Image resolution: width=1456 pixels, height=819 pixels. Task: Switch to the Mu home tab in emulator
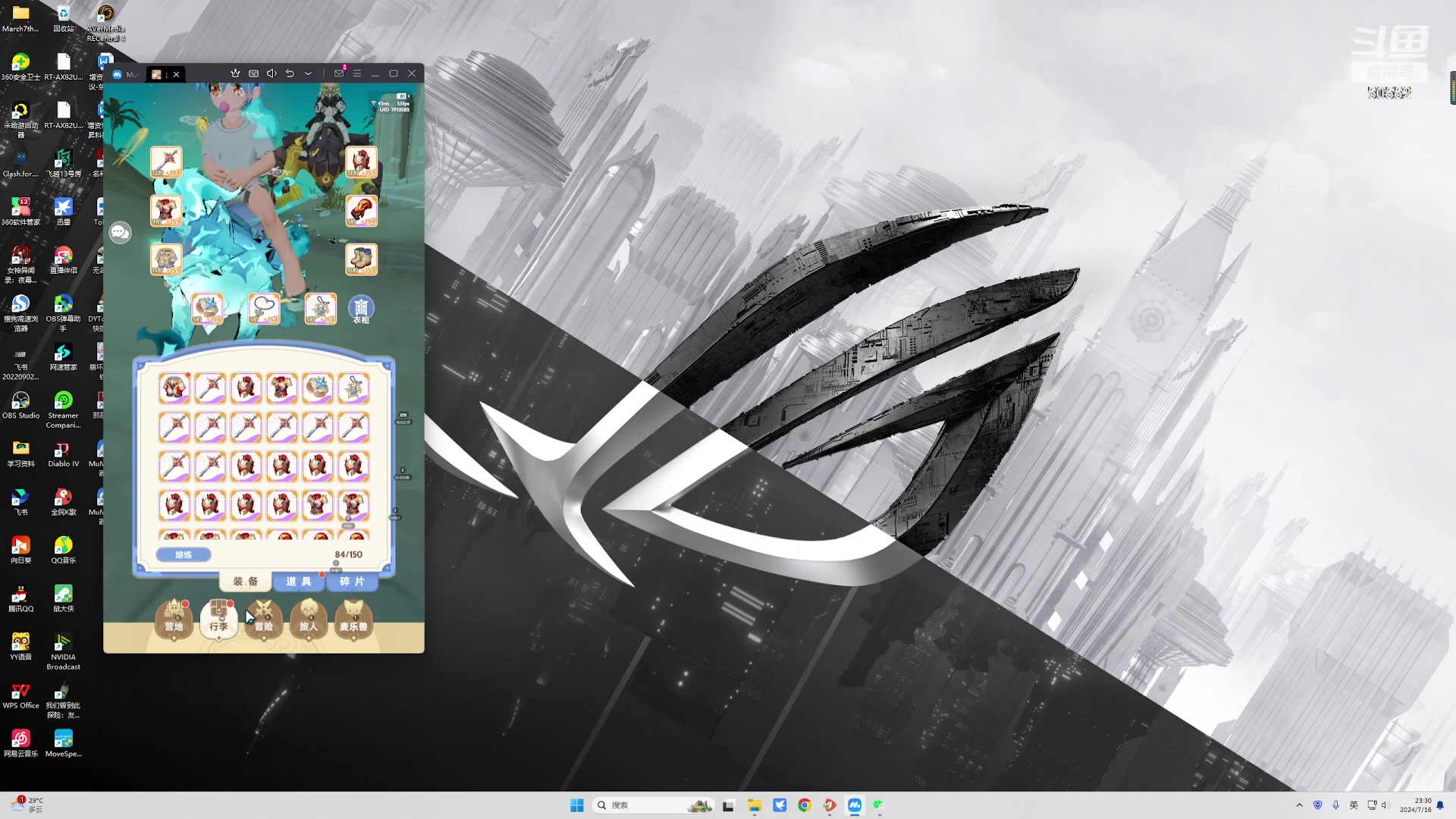click(126, 74)
